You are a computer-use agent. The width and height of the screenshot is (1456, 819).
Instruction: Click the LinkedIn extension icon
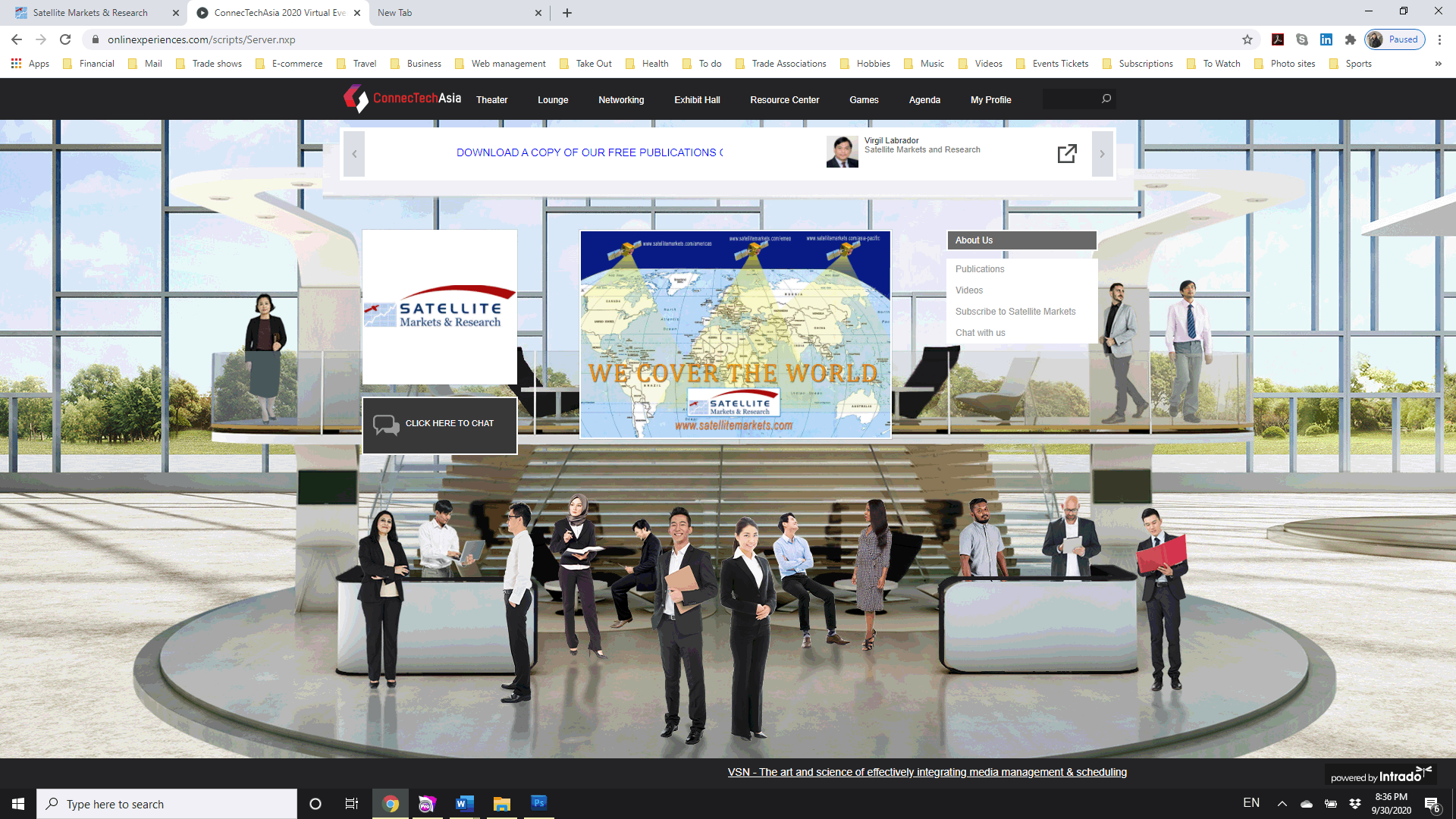[1326, 39]
